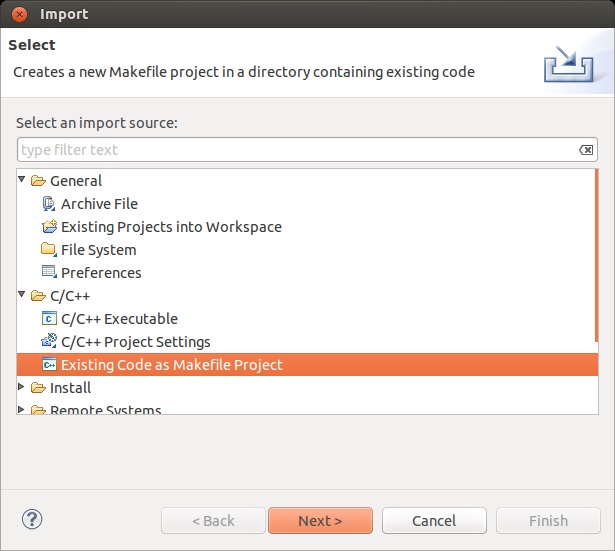Collapse the C/C++ category
Screen dimensions: 615x551
point(22,296)
